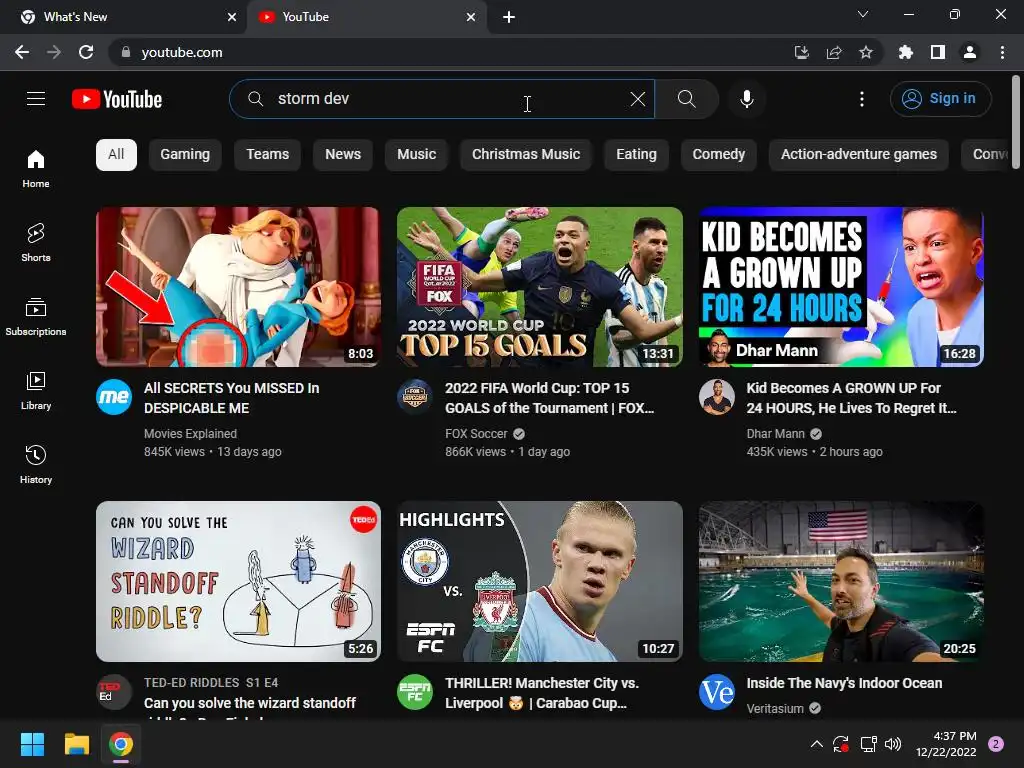
Task: Clear the search box with the X icon
Action: [x=637, y=99]
